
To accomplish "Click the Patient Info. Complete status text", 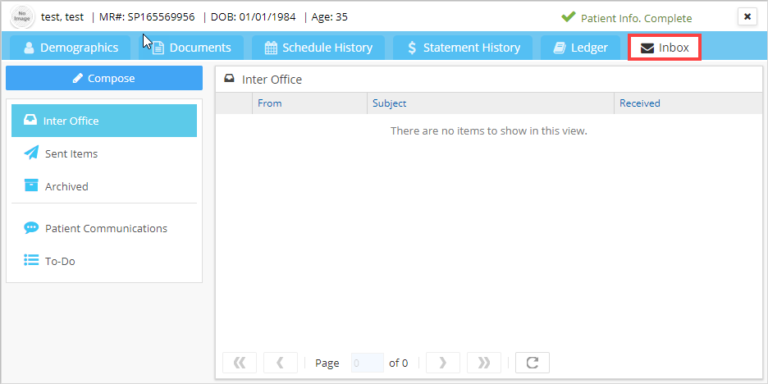I will click(636, 19).
